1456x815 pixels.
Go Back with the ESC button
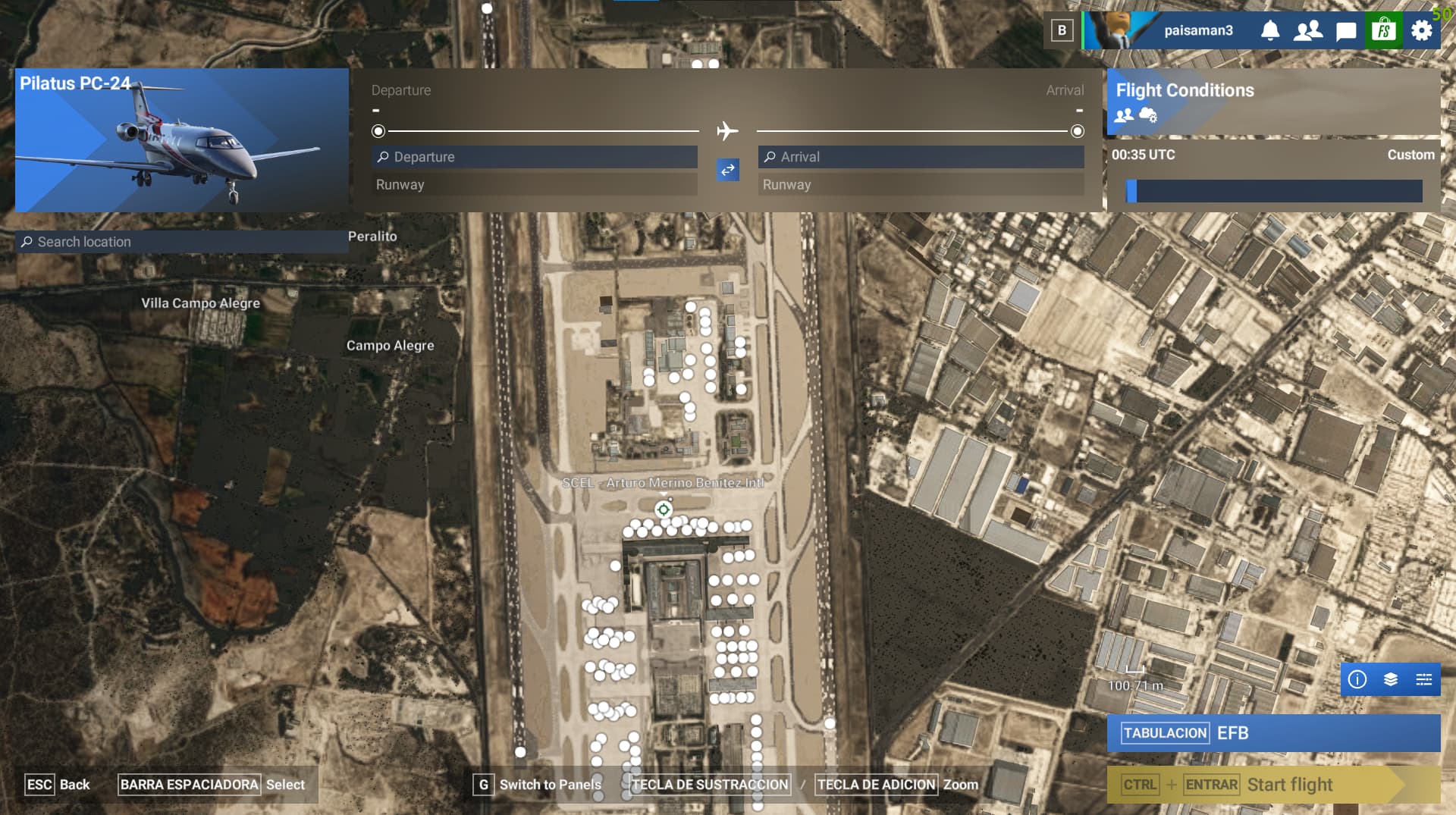click(58, 785)
